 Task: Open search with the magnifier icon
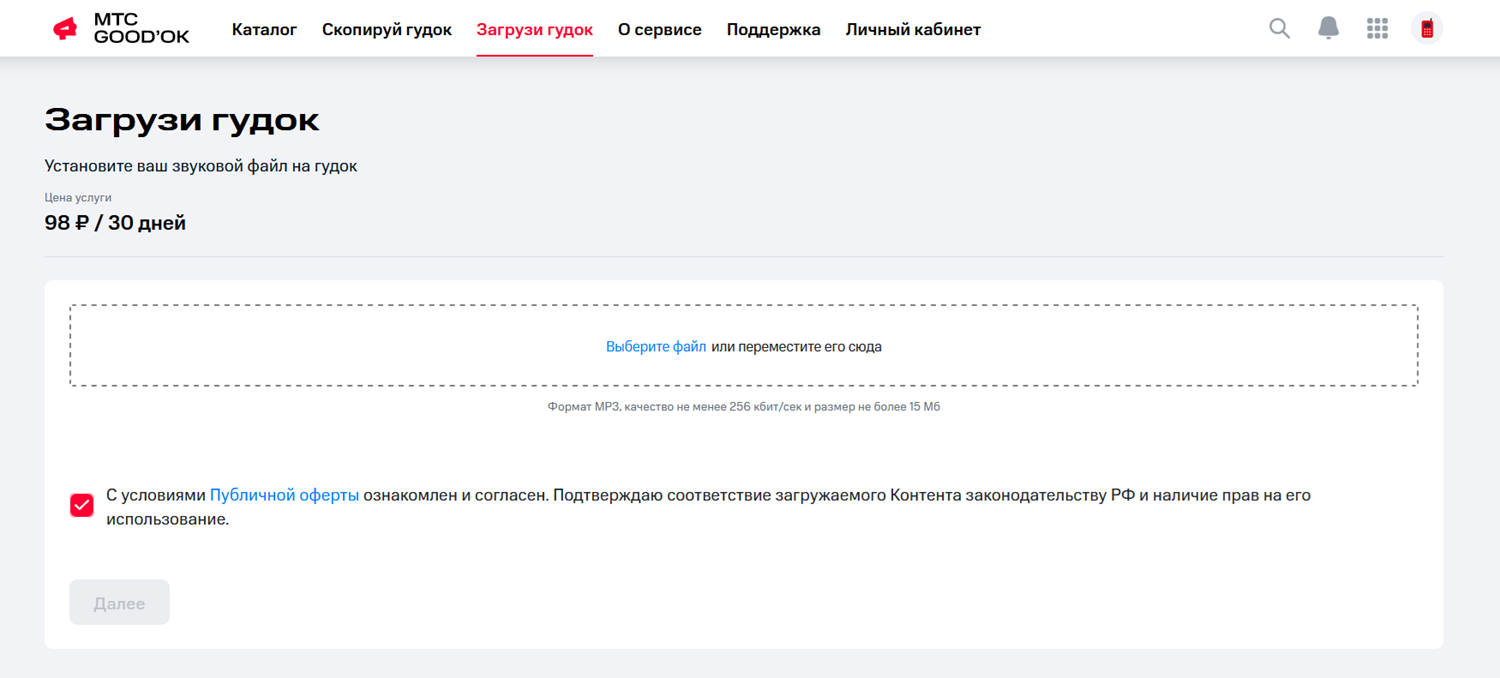[1279, 28]
